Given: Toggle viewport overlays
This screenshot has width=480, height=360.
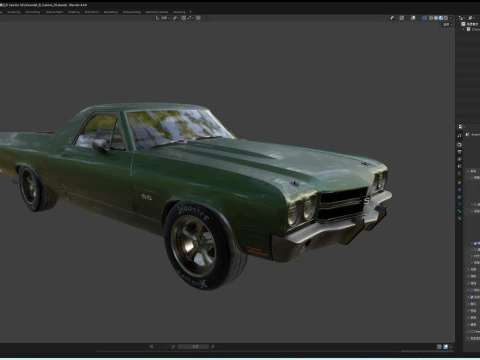Looking at the screenshot, I should pos(413,18).
